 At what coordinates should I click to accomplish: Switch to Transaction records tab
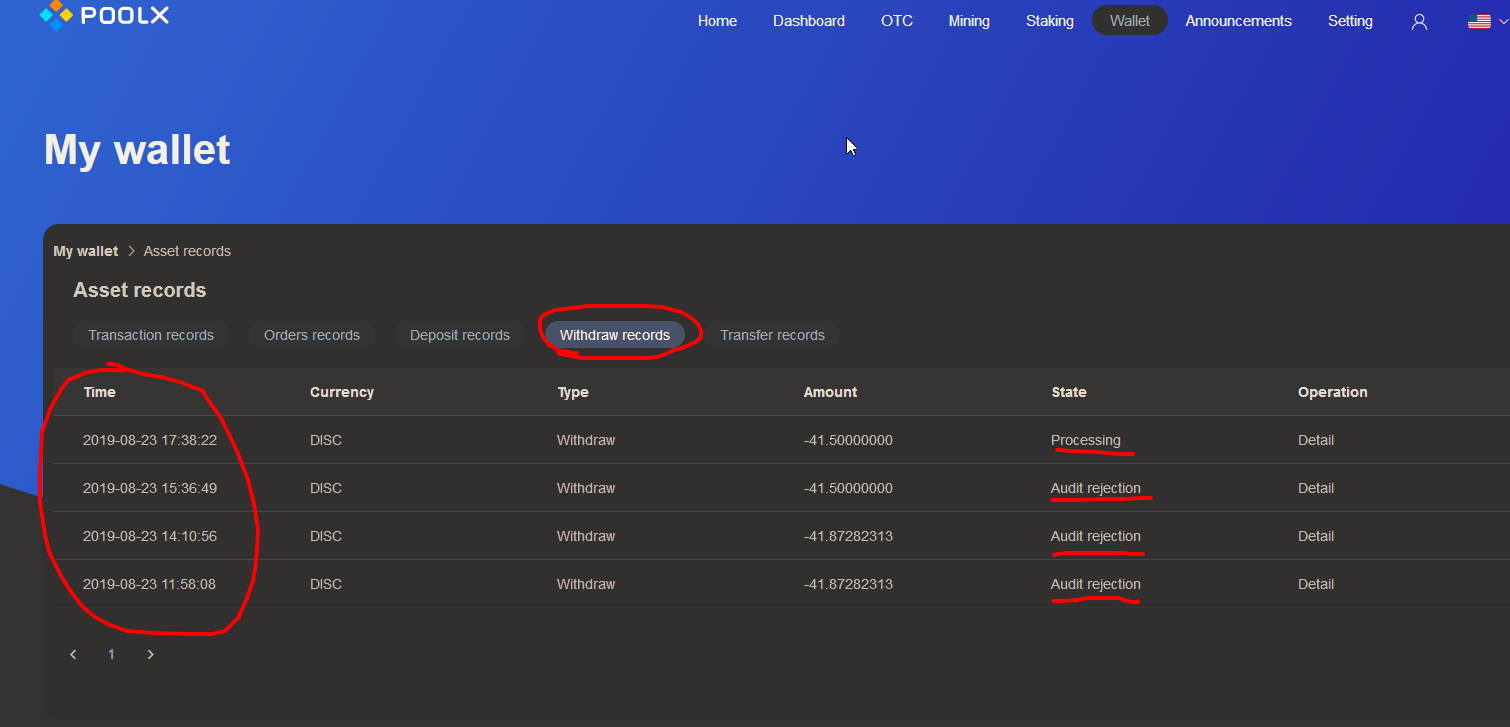pos(151,335)
